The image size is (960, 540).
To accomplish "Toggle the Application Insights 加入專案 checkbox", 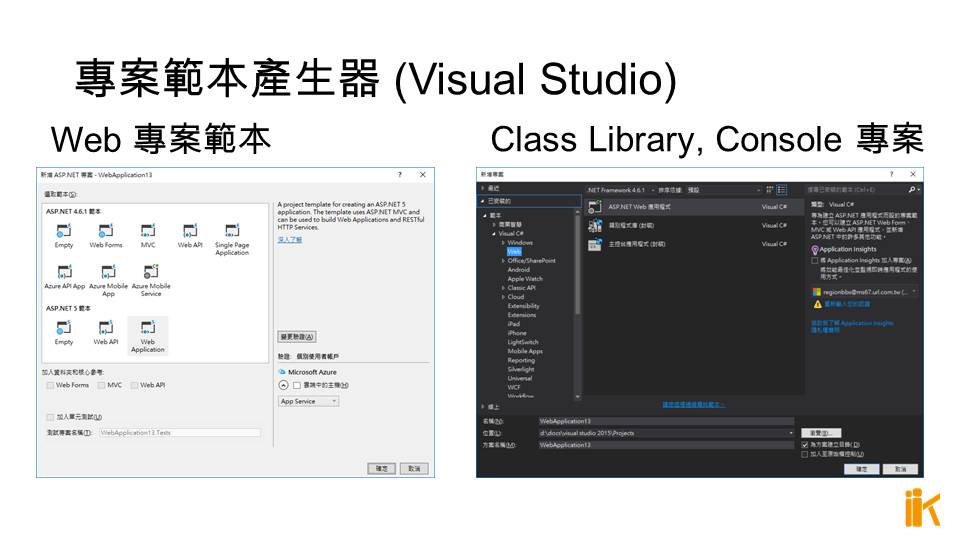I will click(x=815, y=259).
